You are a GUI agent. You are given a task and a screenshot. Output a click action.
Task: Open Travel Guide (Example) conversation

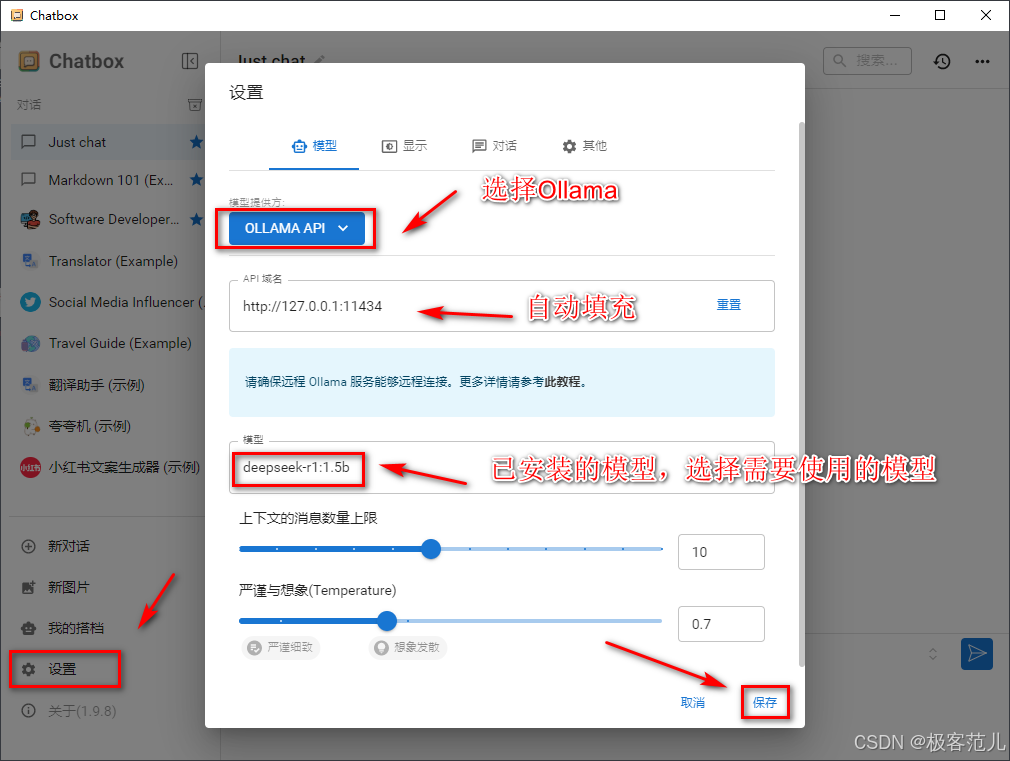tap(107, 343)
